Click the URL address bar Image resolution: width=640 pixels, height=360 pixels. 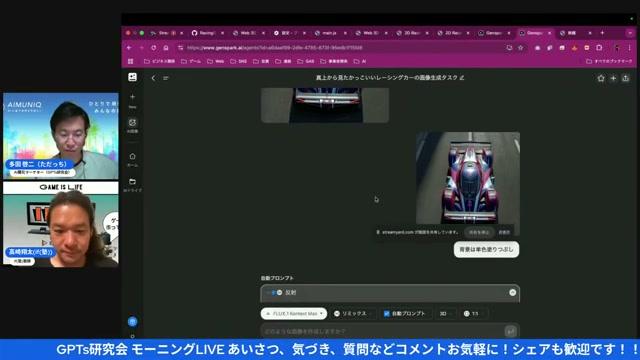343,48
